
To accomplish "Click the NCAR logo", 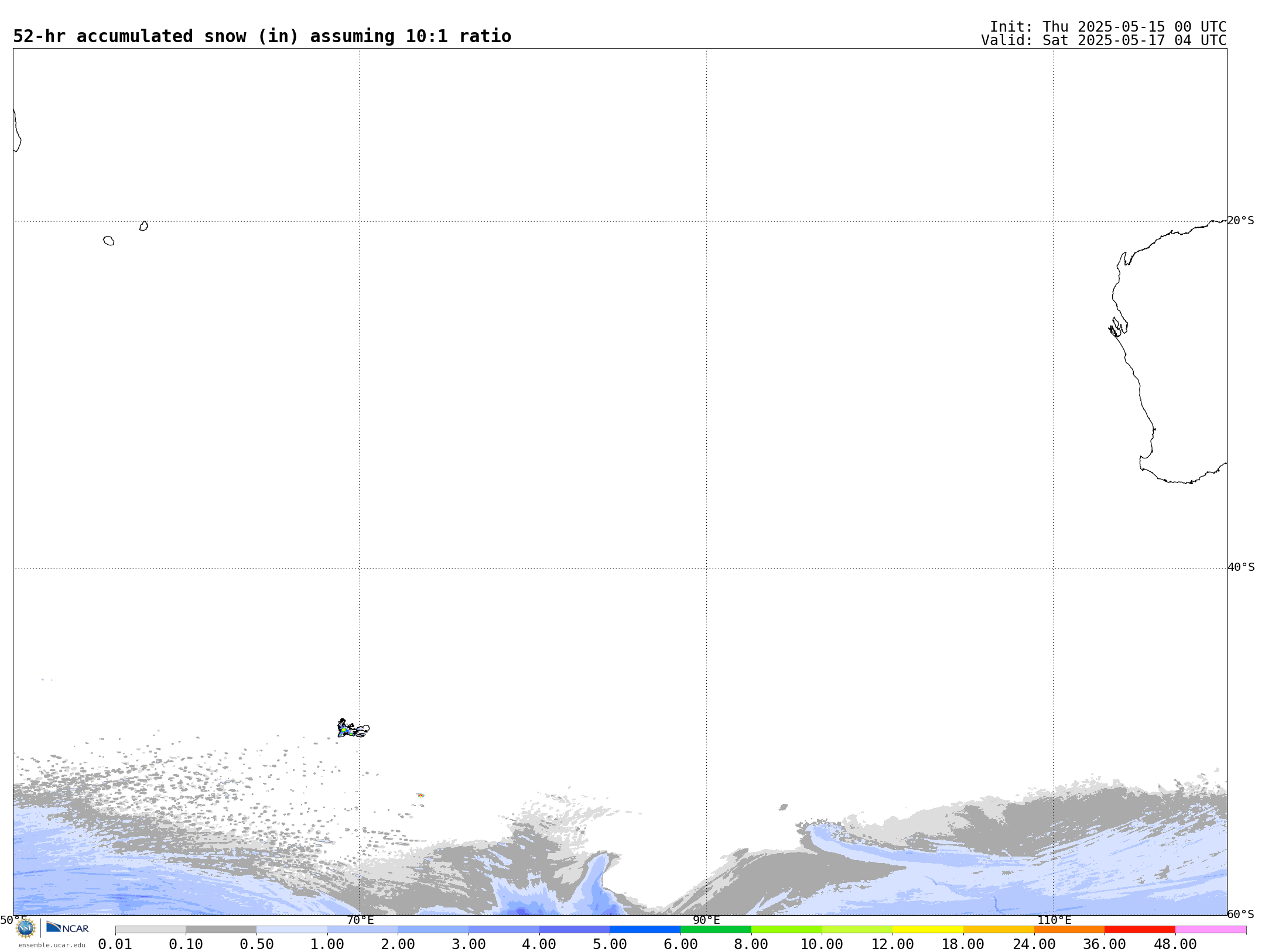I will 67,927.
